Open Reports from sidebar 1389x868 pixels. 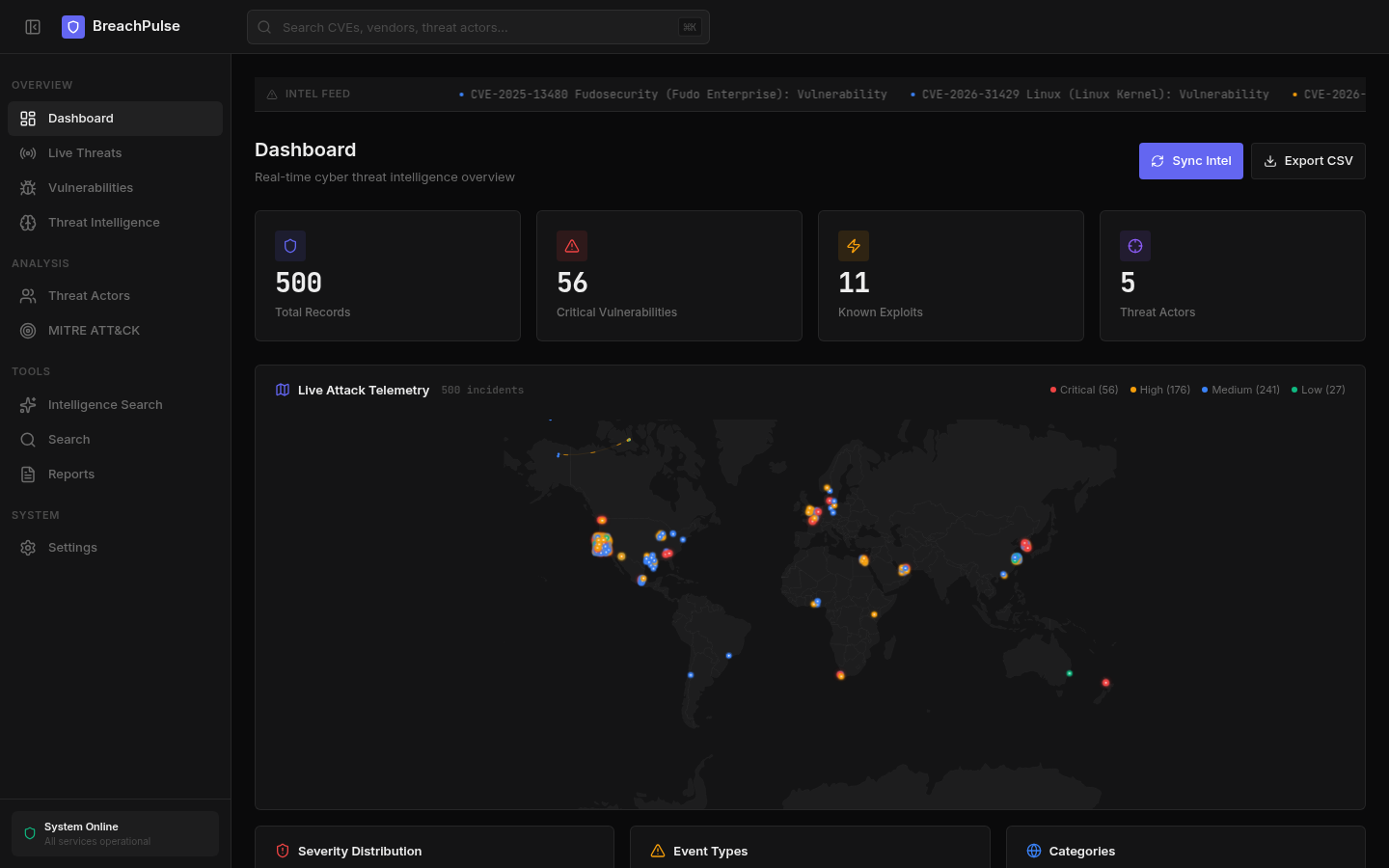[115, 475]
